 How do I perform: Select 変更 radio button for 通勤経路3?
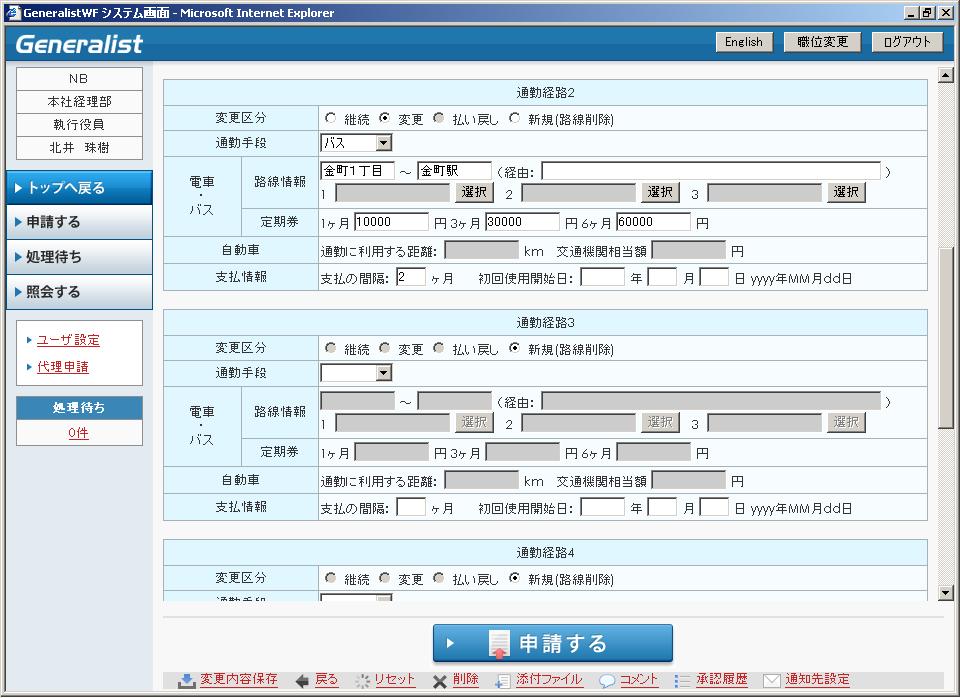[385, 348]
